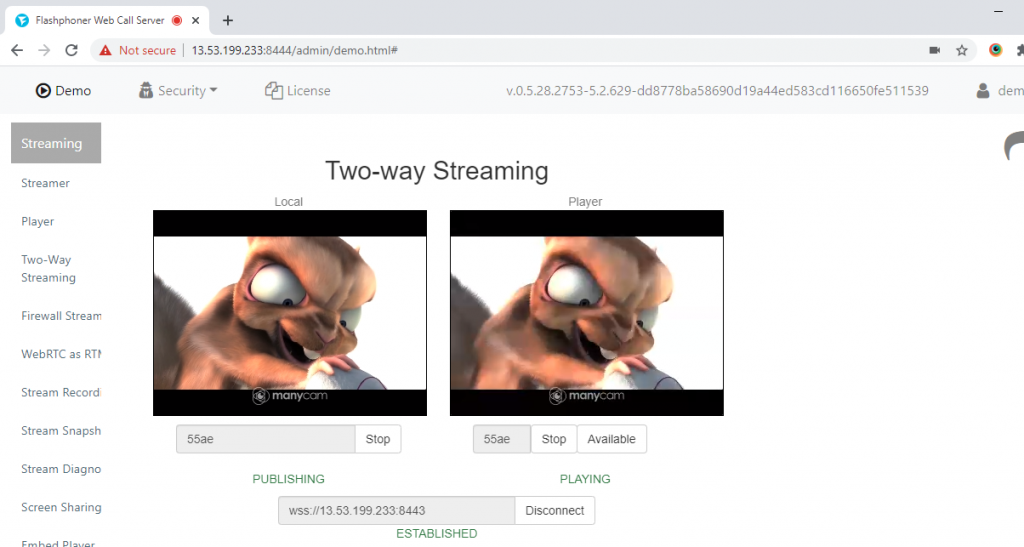Select the Streaming sidebar header
The width and height of the screenshot is (1024, 547).
[x=56, y=143]
